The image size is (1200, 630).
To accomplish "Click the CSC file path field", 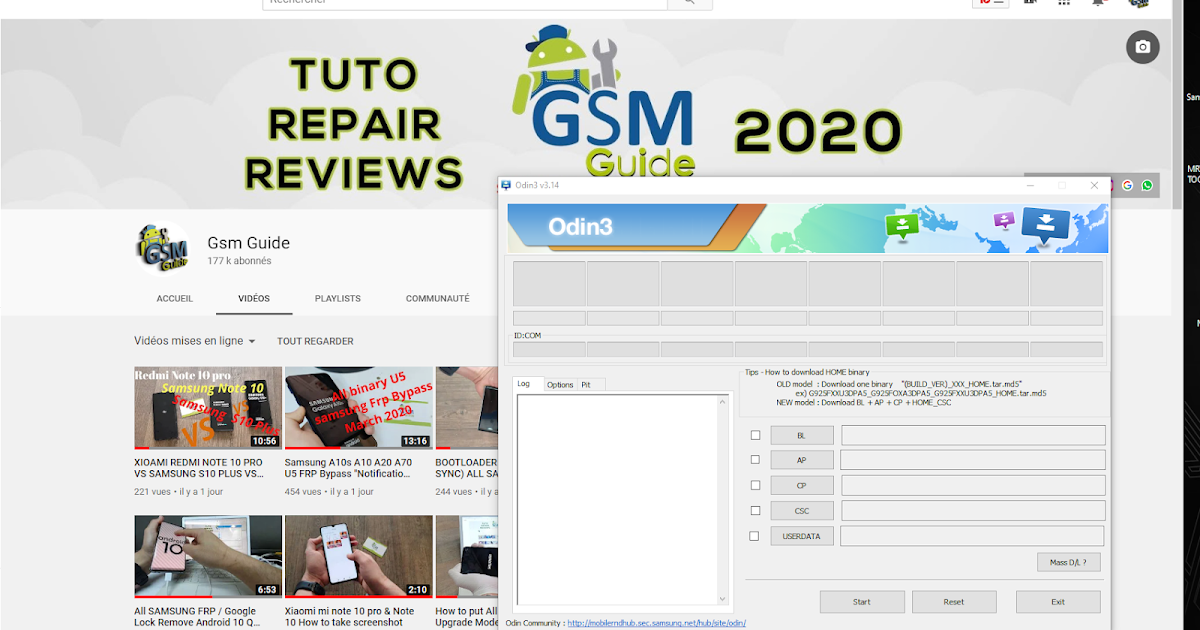I will (973, 511).
